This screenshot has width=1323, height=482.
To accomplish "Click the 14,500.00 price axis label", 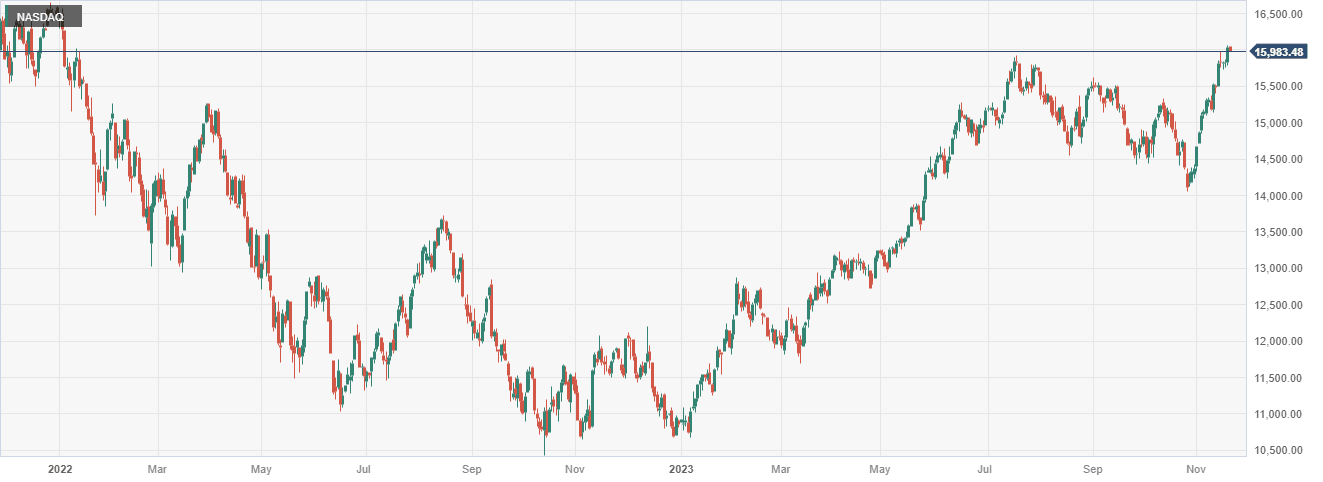I will click(1280, 160).
